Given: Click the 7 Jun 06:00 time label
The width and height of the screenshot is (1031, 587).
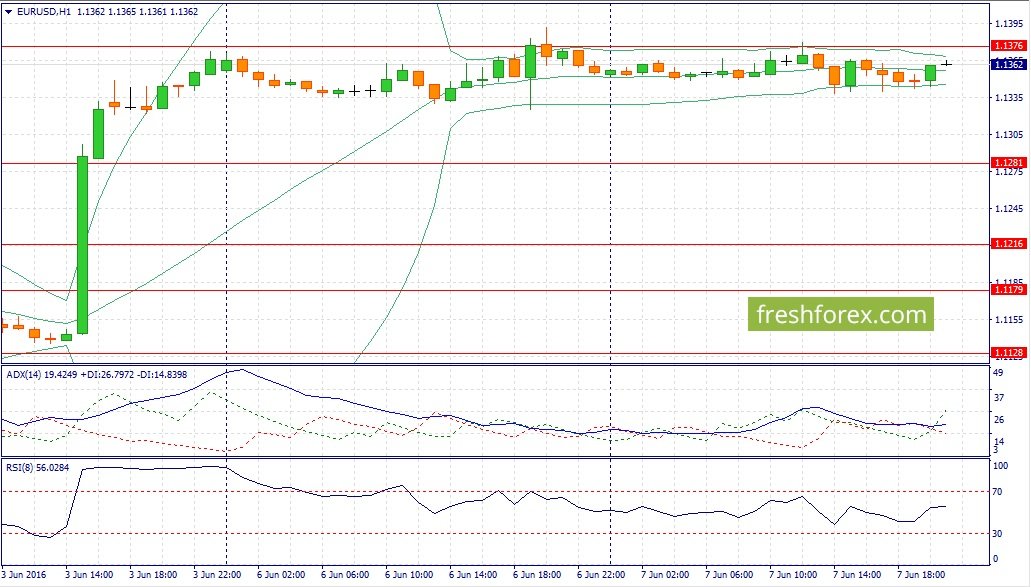Looking at the screenshot, I should click(x=729, y=575).
